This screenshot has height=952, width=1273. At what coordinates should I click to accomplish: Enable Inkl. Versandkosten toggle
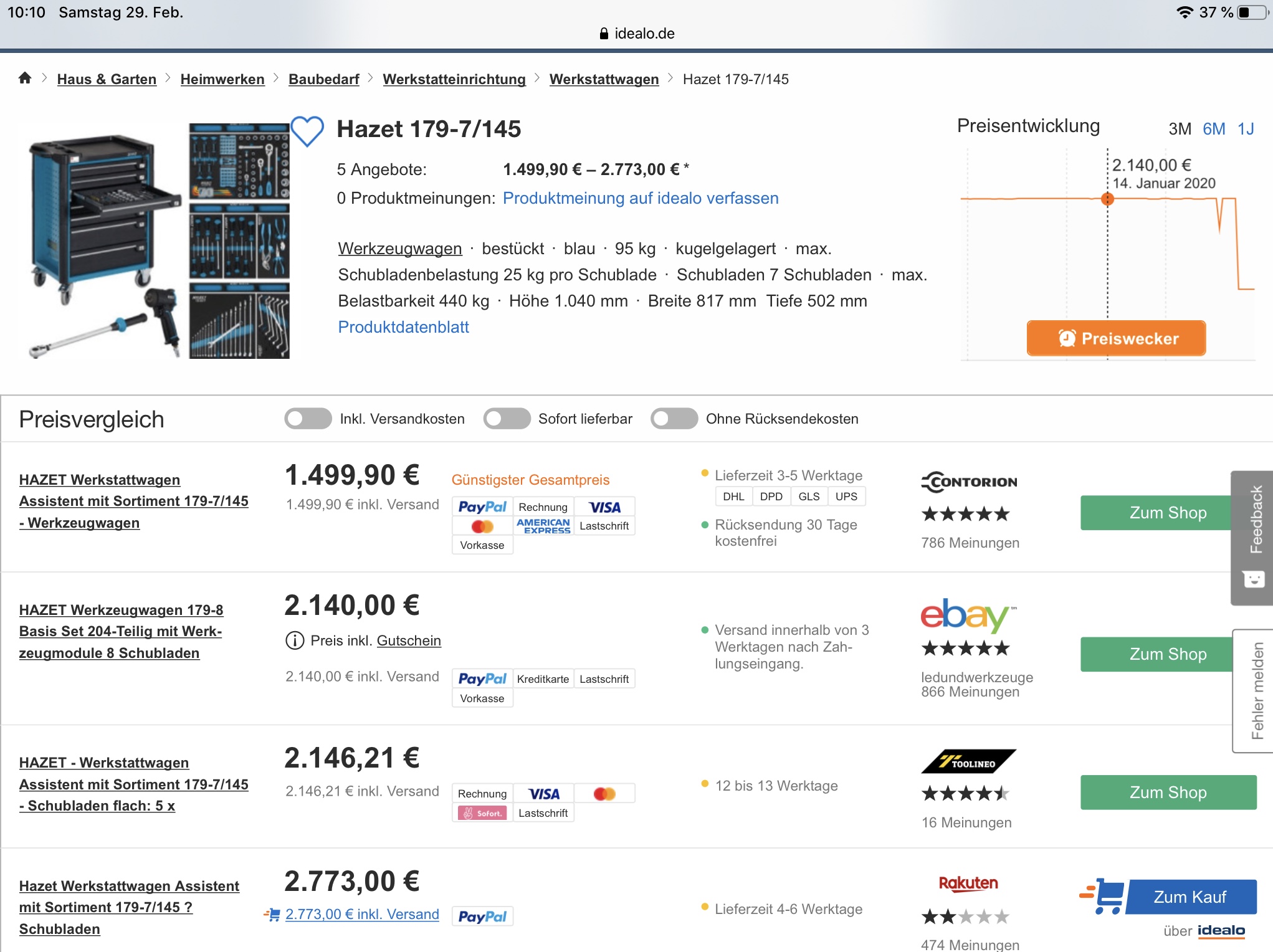point(308,419)
